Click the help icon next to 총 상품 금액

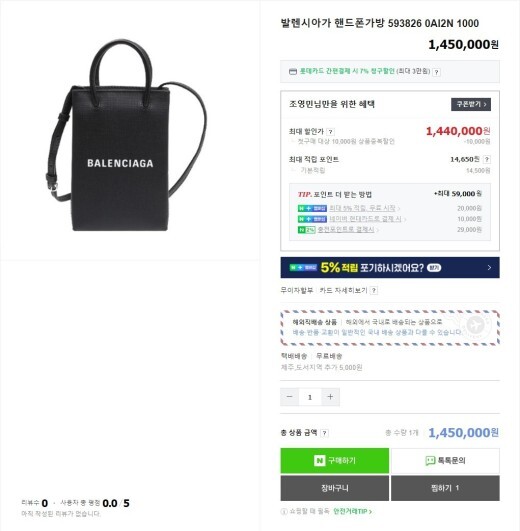[324, 433]
